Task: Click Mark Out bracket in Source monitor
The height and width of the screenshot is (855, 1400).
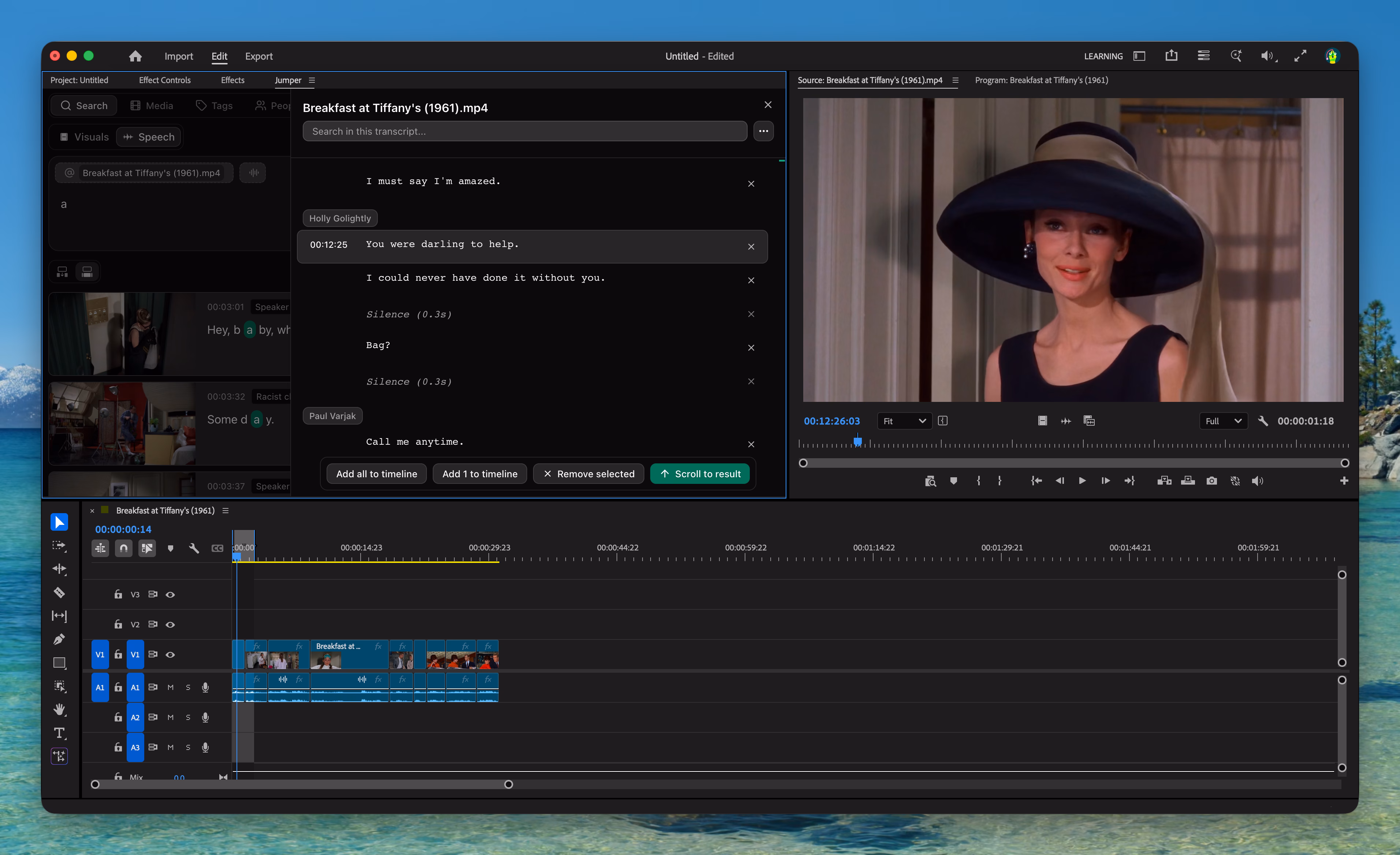Action: tap(999, 481)
